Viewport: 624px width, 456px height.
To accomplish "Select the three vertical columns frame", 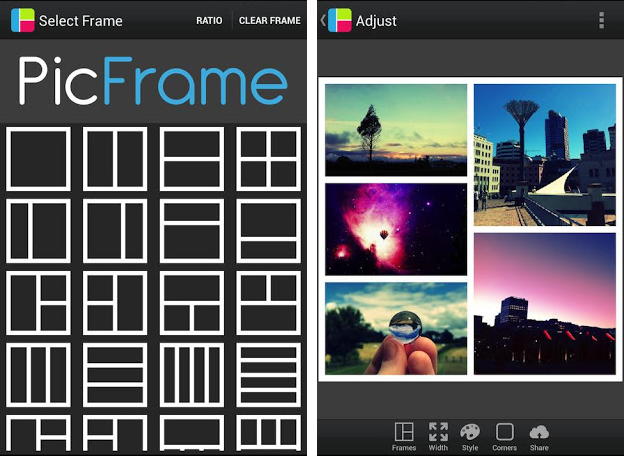I will coord(38,375).
